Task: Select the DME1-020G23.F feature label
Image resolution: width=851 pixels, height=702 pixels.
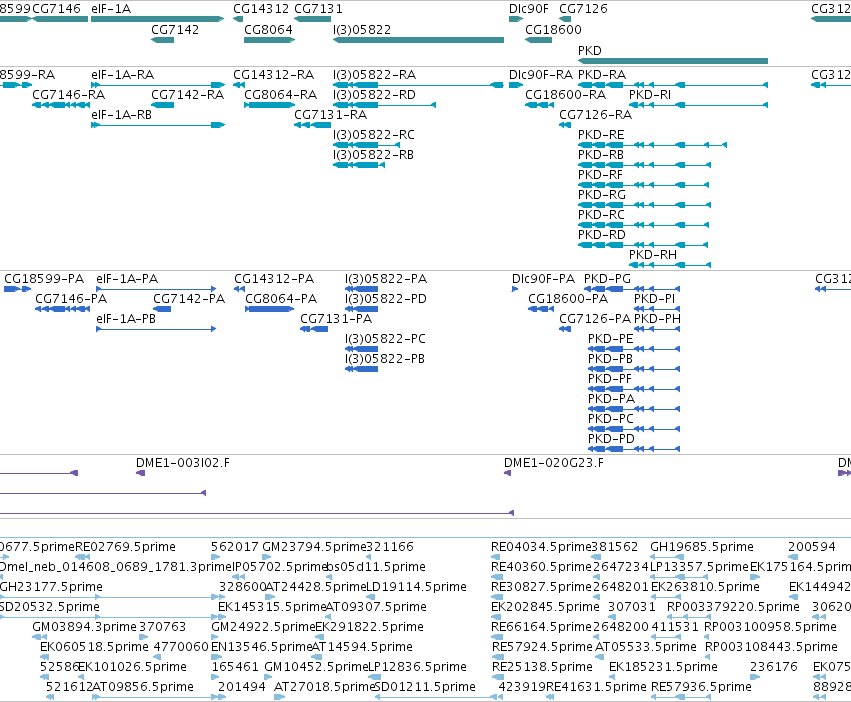Action: tap(554, 463)
